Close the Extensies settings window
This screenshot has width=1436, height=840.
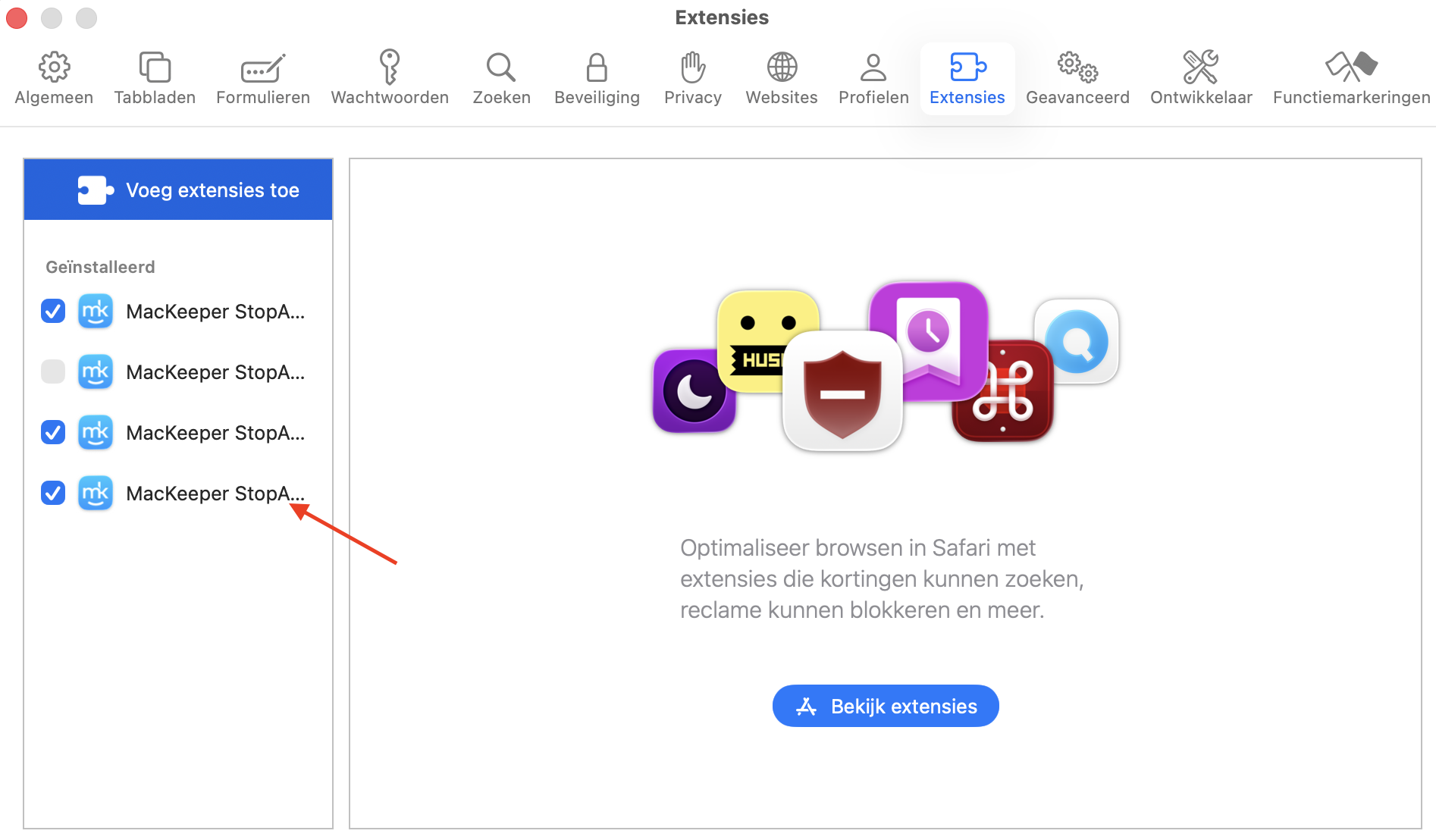point(17,17)
